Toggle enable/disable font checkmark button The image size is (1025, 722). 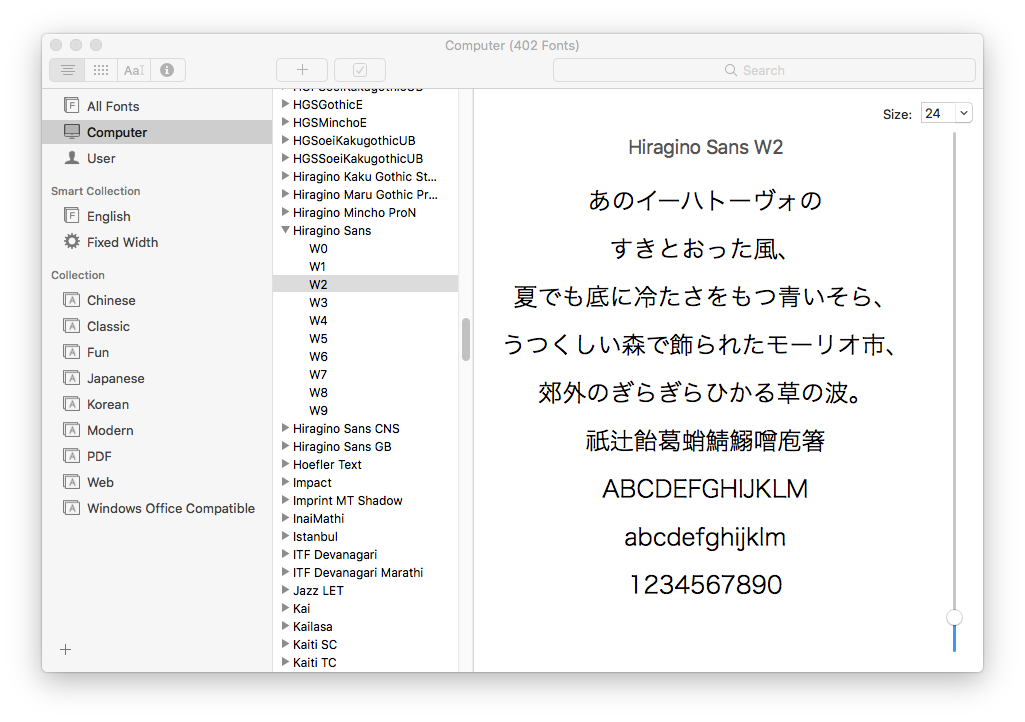[x=360, y=70]
